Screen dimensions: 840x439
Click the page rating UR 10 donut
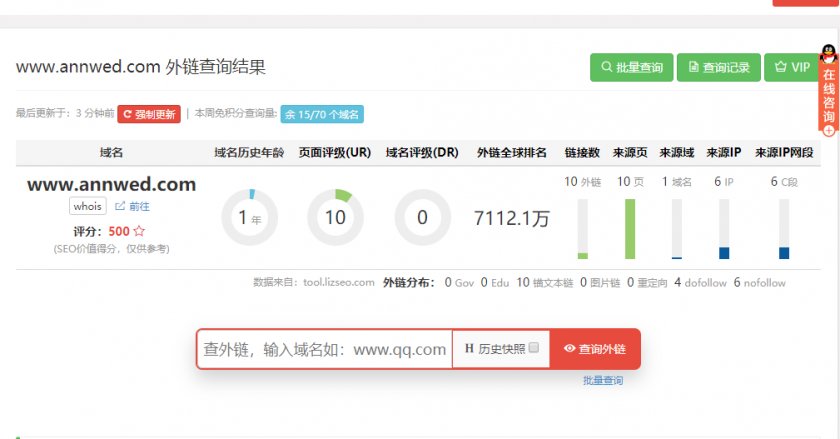[x=335, y=217]
